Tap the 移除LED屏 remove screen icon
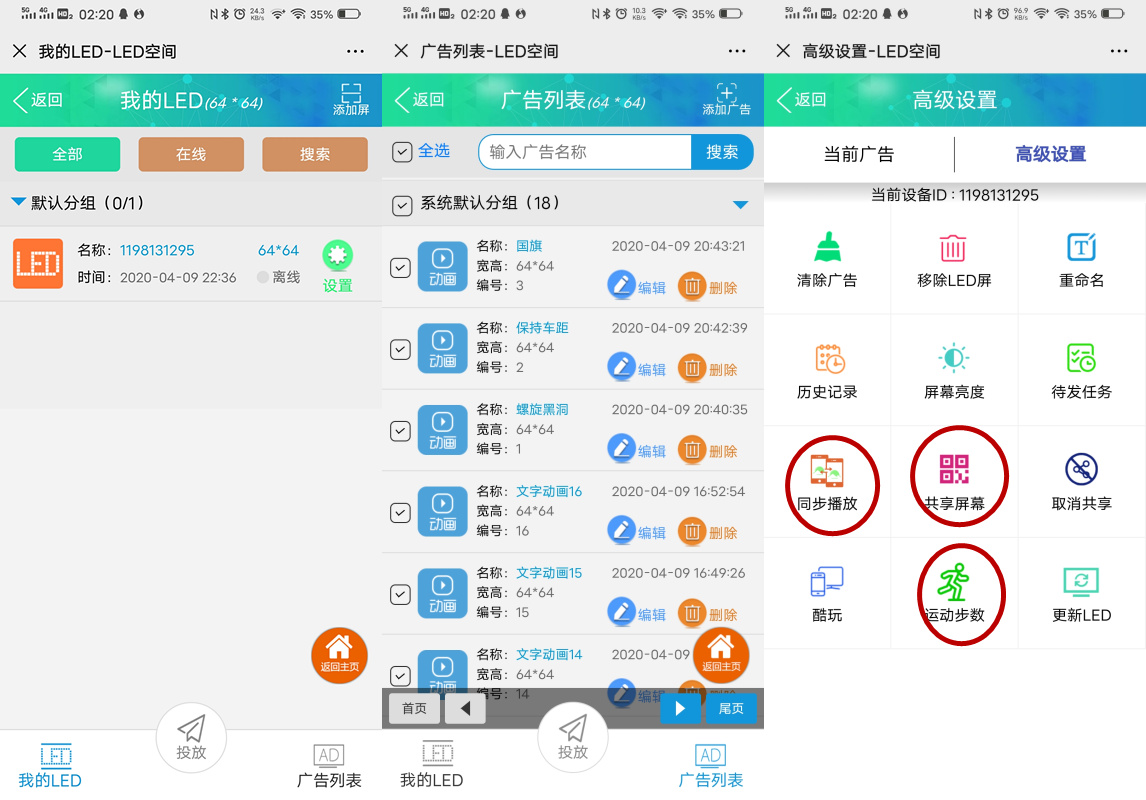This screenshot has width=1146, height=800. tap(954, 258)
